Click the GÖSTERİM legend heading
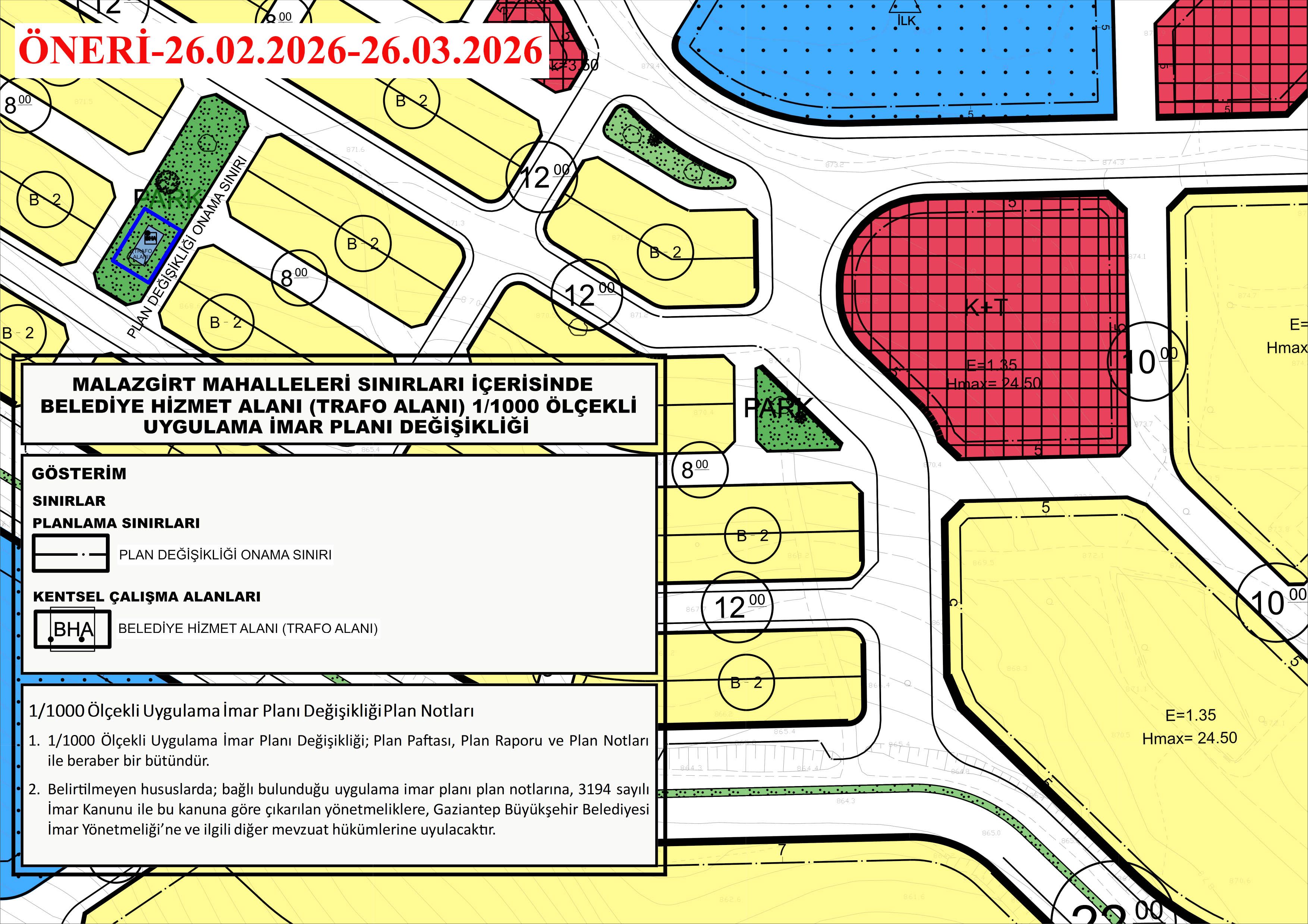This screenshot has height=924, width=1308. pos(79,473)
